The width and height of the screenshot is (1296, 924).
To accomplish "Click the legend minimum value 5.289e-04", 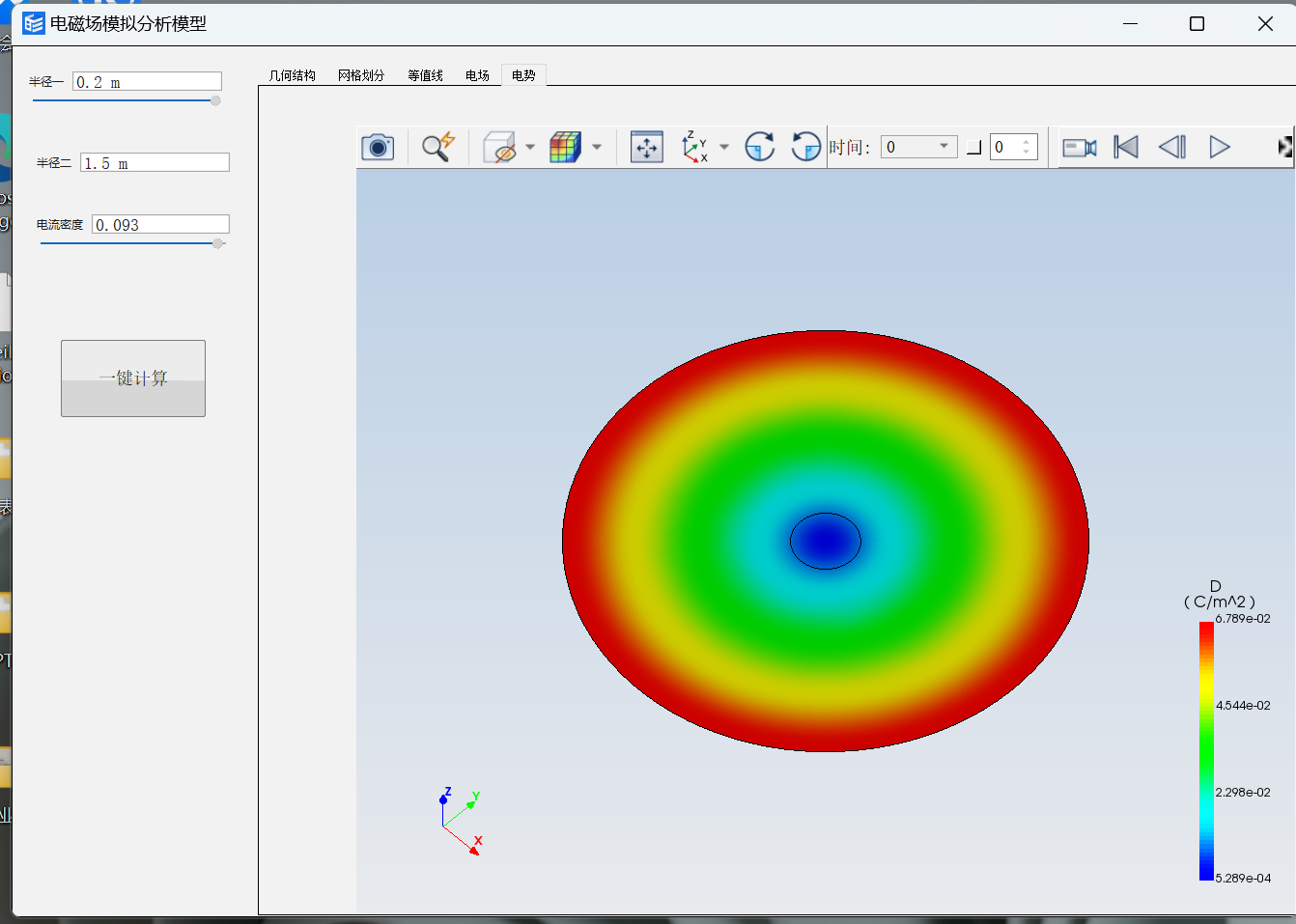I will [1243, 879].
